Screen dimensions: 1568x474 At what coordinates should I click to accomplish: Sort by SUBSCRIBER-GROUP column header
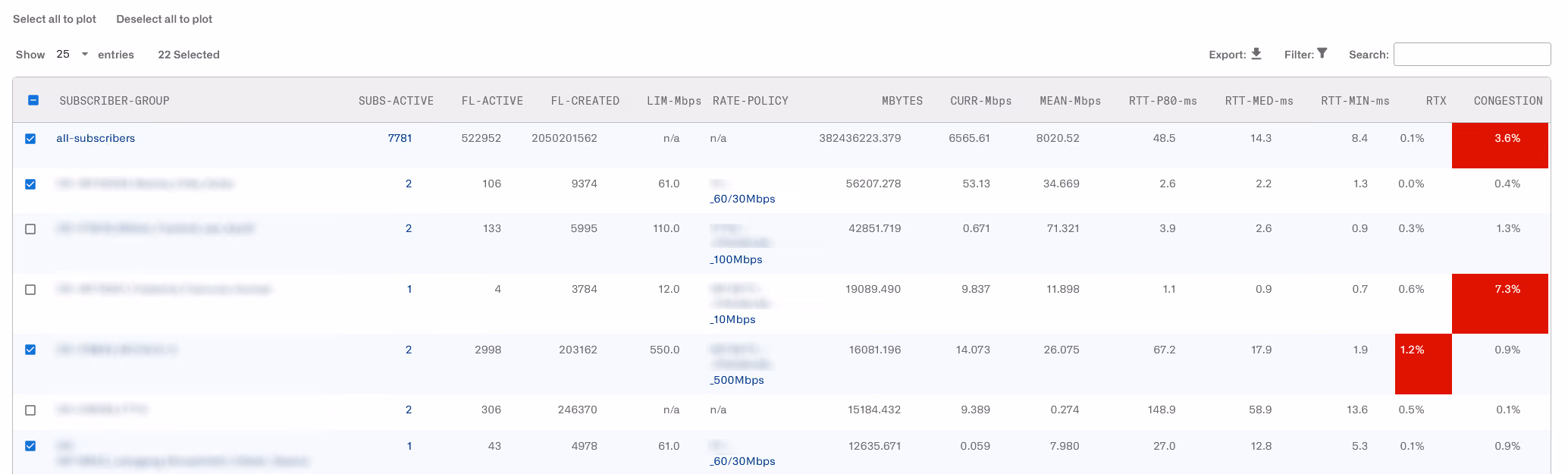[x=114, y=101]
